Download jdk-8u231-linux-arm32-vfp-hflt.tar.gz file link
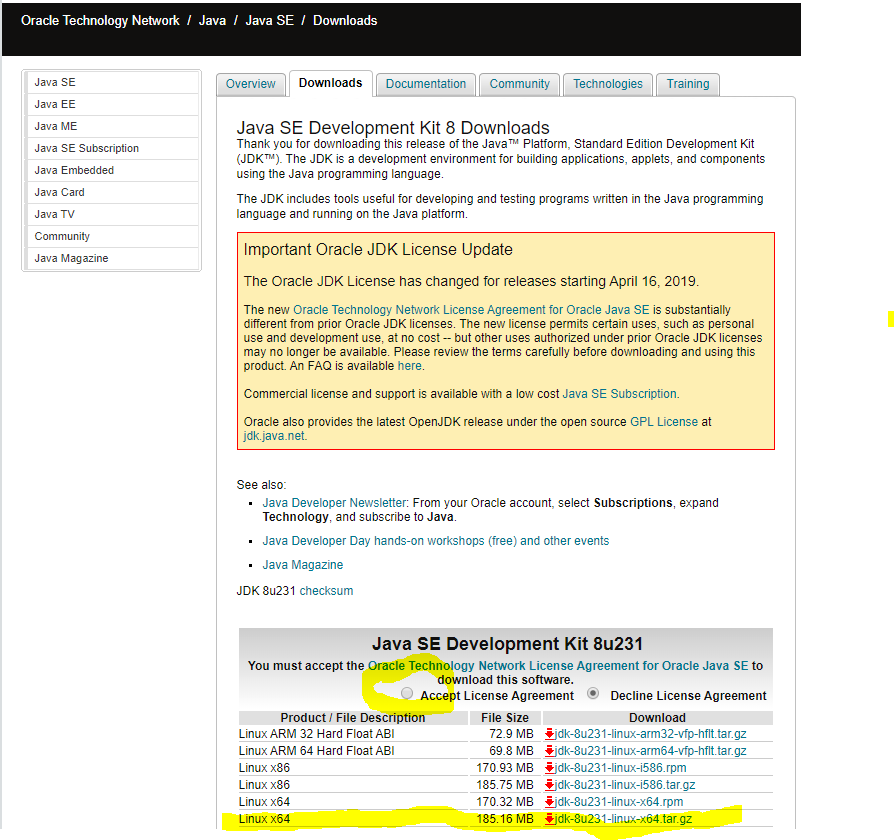 pyautogui.click(x=651, y=734)
